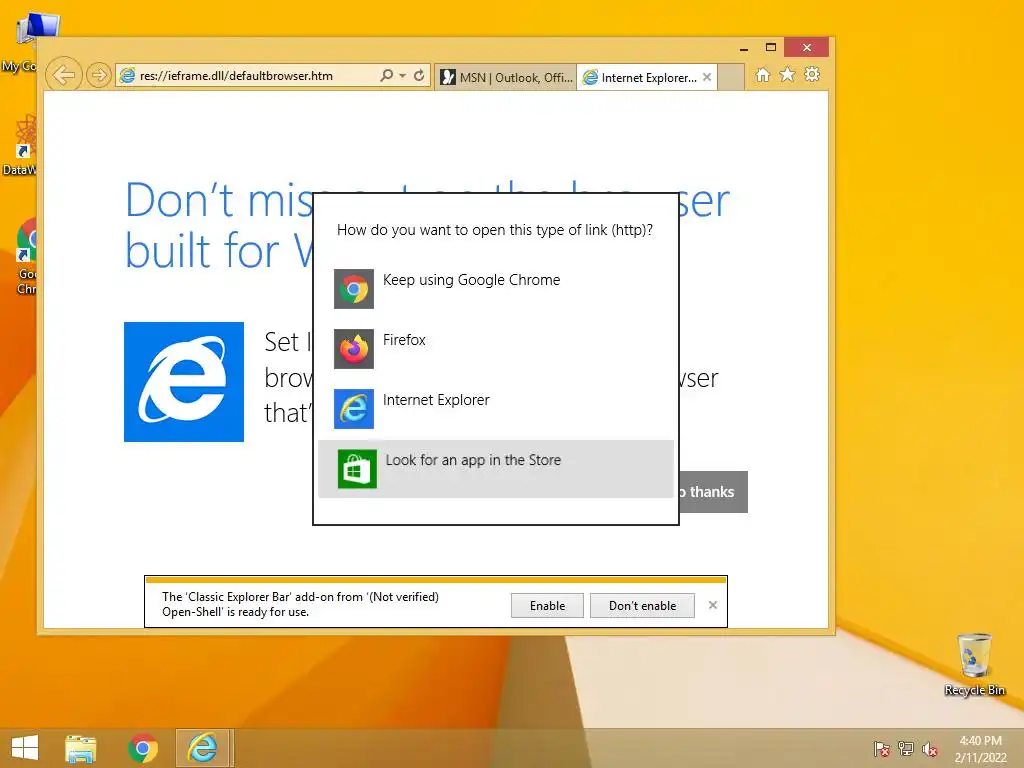1024x768 pixels.
Task: Open the Action Center flag icon
Action: click(x=881, y=749)
